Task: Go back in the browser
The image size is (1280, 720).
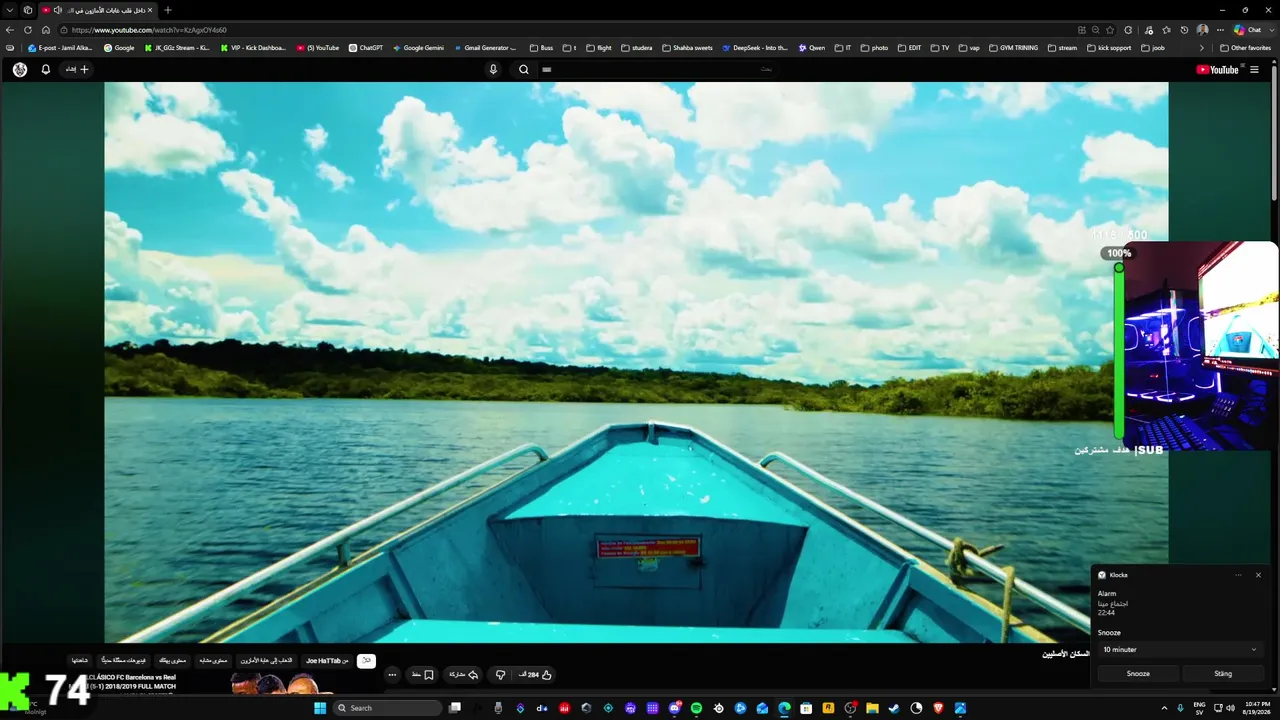Action: click(10, 30)
